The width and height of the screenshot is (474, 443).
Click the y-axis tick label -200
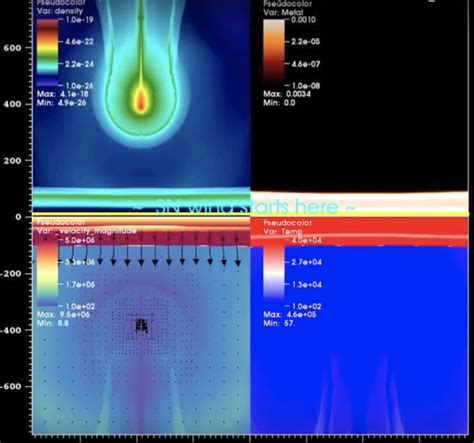(11, 273)
